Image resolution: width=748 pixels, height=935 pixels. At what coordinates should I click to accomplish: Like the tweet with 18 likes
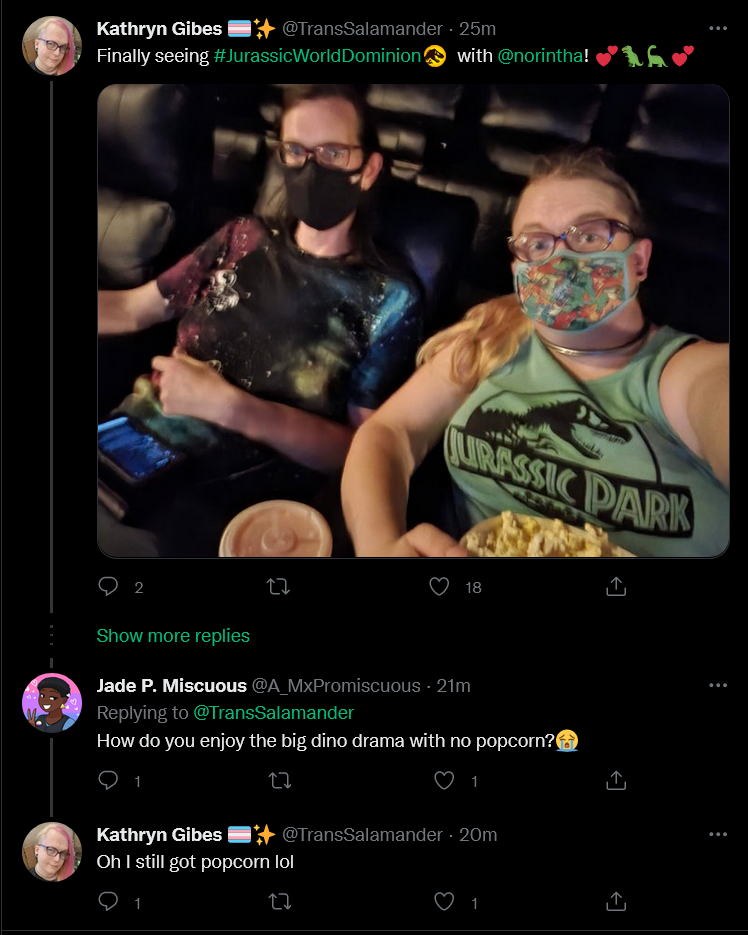pyautogui.click(x=440, y=587)
